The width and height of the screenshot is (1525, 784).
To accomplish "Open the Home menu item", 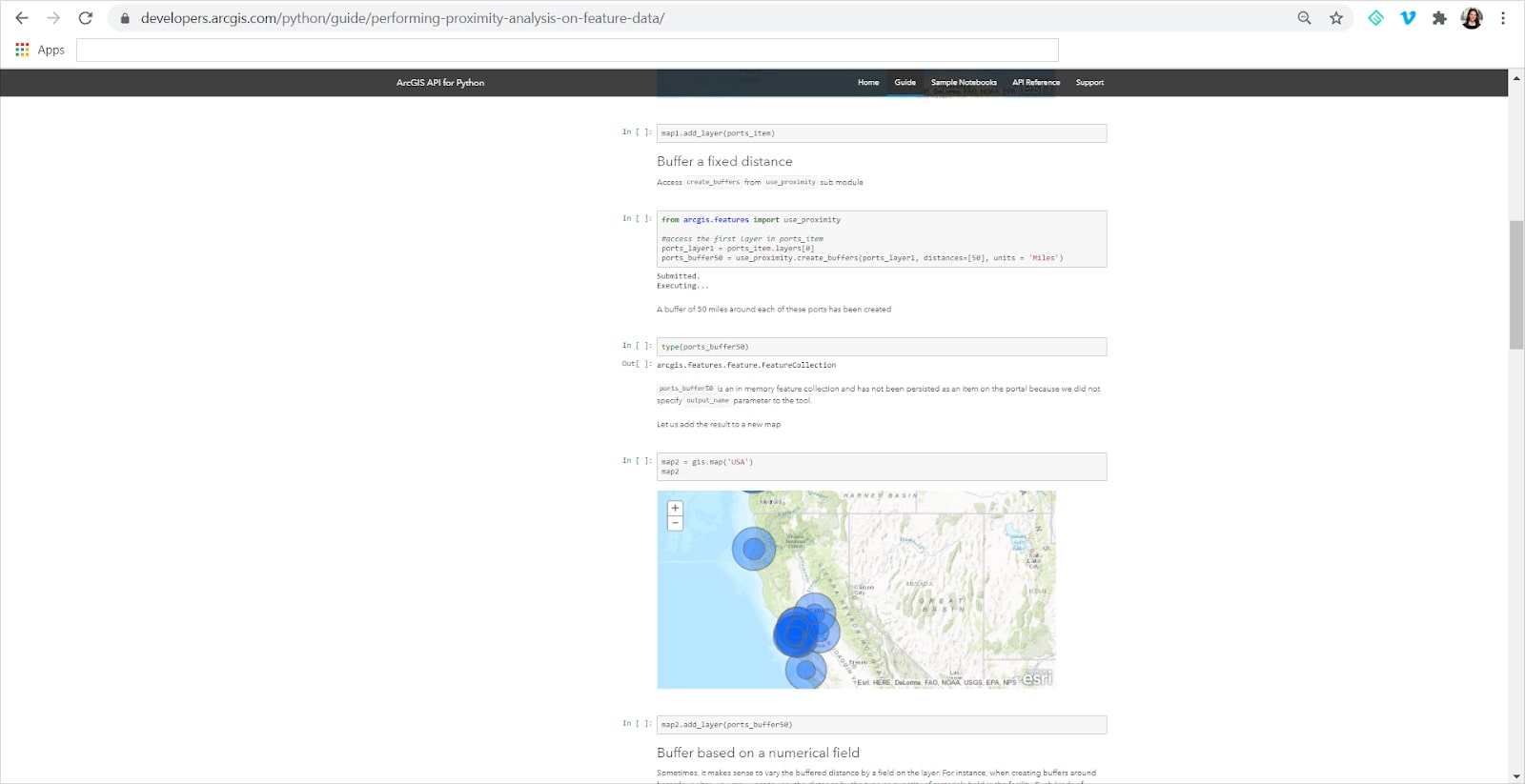I will (867, 83).
